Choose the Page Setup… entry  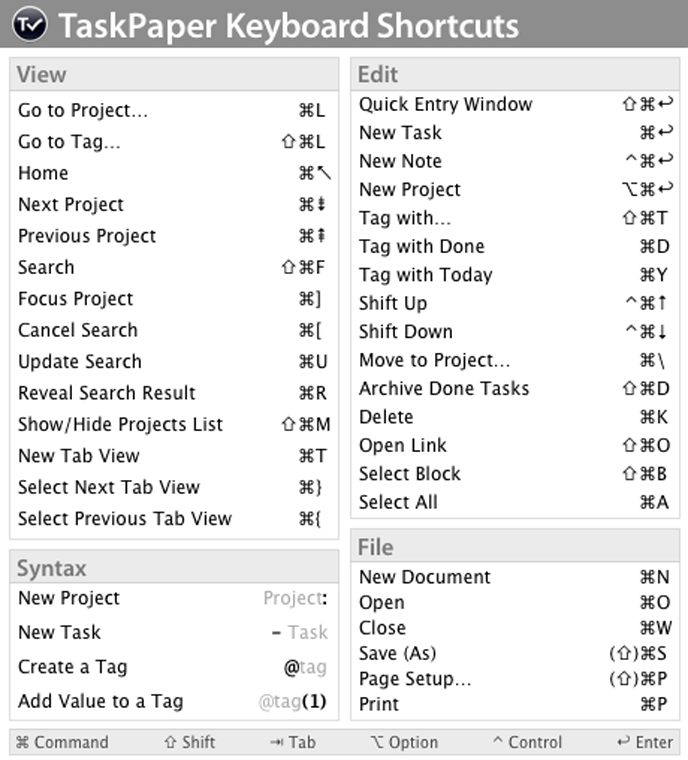pos(415,679)
